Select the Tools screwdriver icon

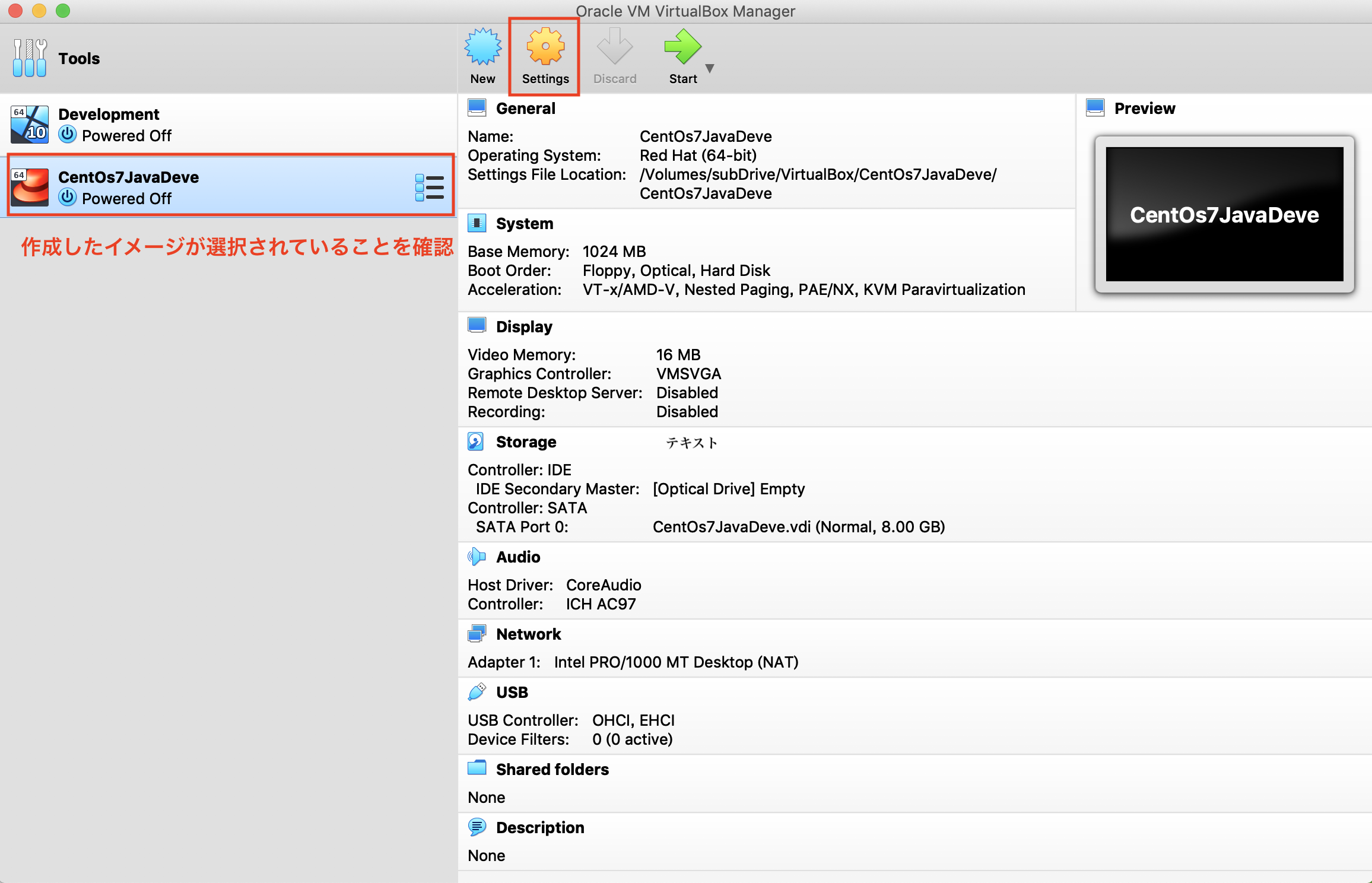pos(30,58)
